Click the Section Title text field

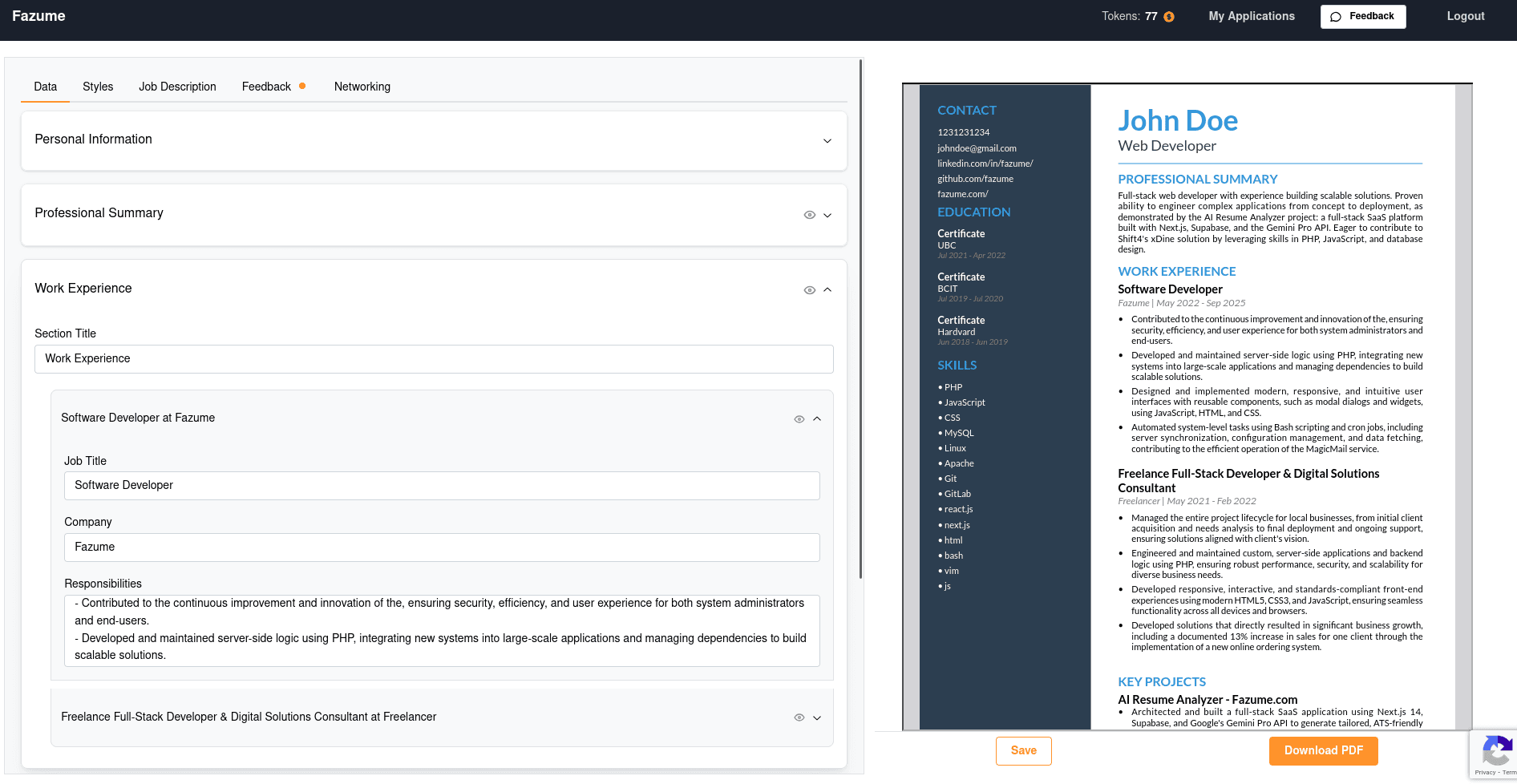pos(433,358)
